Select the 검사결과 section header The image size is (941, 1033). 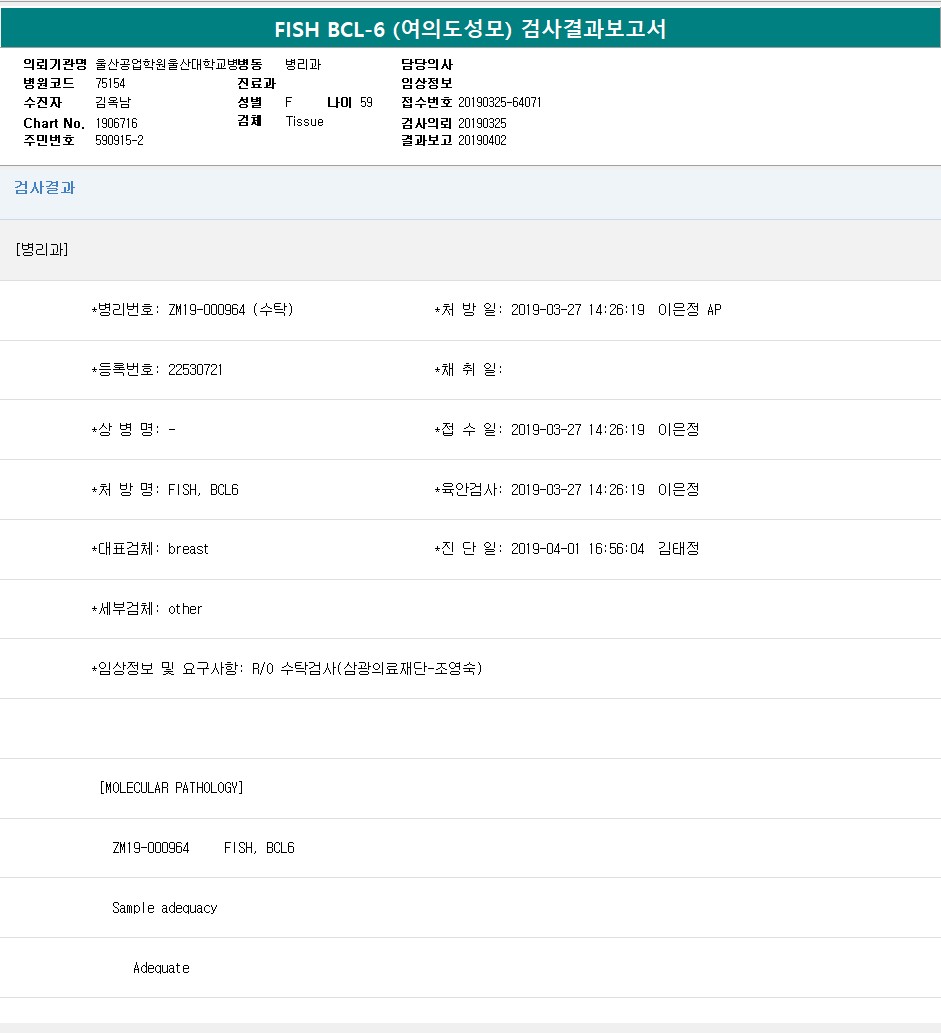click(44, 188)
